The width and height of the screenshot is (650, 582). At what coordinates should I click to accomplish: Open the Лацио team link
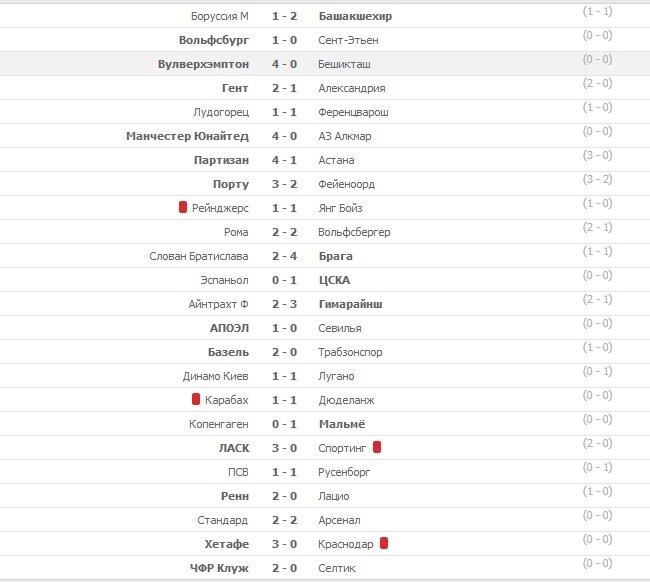tap(334, 496)
